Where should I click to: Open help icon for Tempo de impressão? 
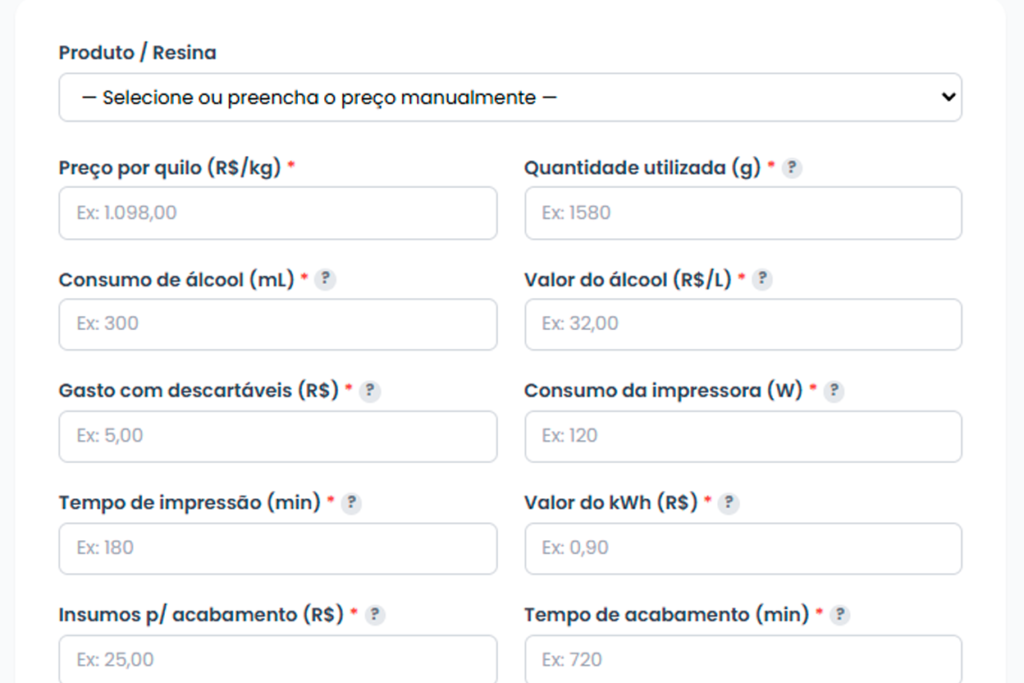[x=351, y=504]
